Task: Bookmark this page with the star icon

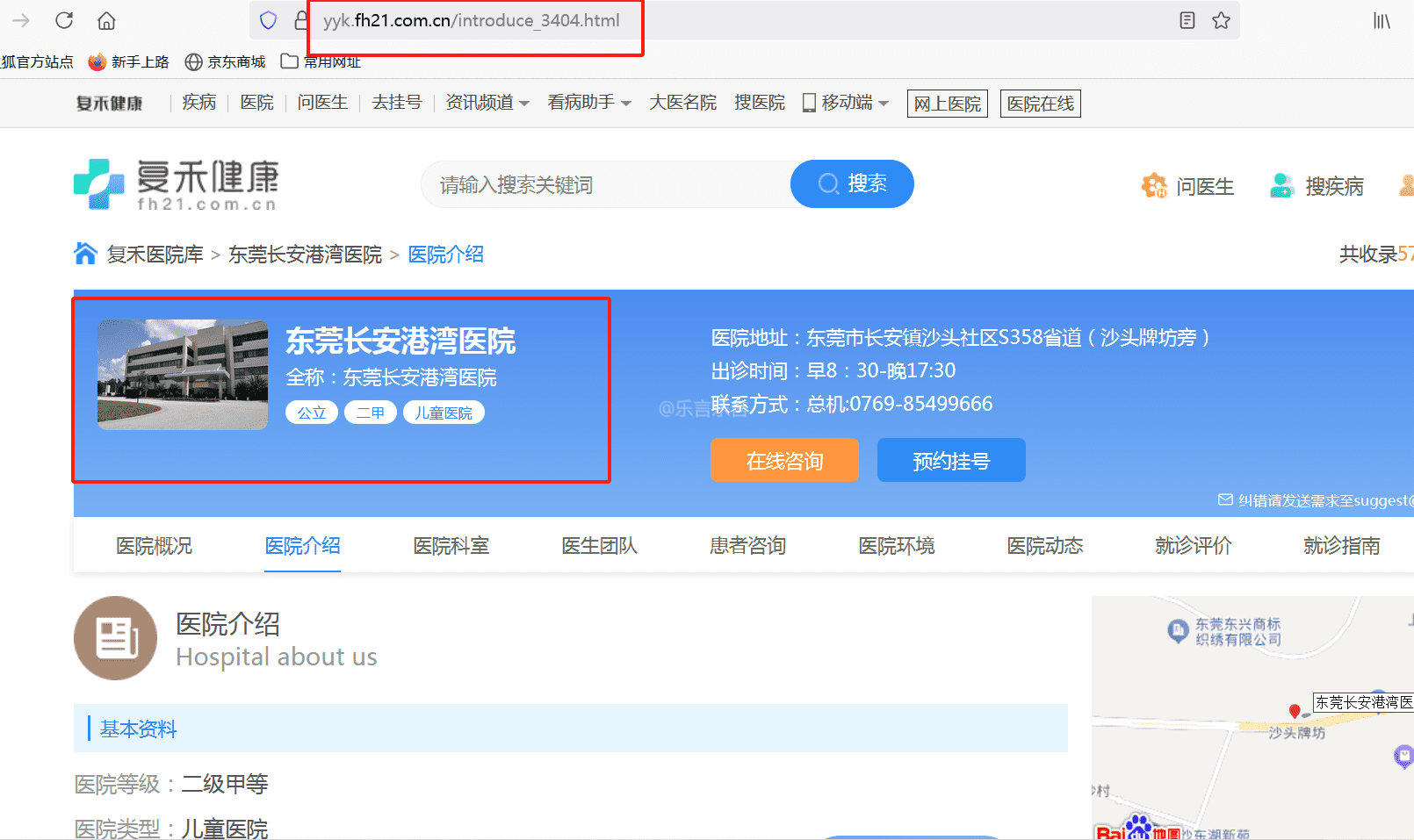Action: (1221, 20)
